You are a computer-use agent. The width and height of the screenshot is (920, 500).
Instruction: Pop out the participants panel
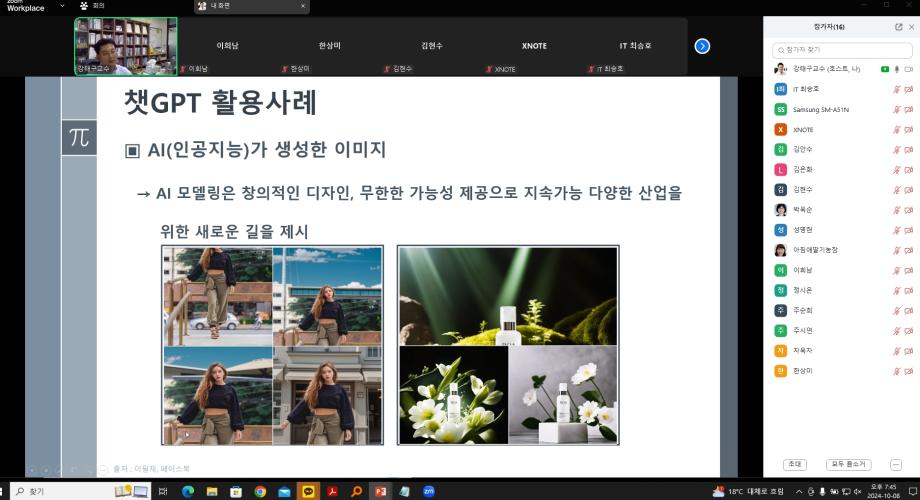pyautogui.click(x=898, y=27)
